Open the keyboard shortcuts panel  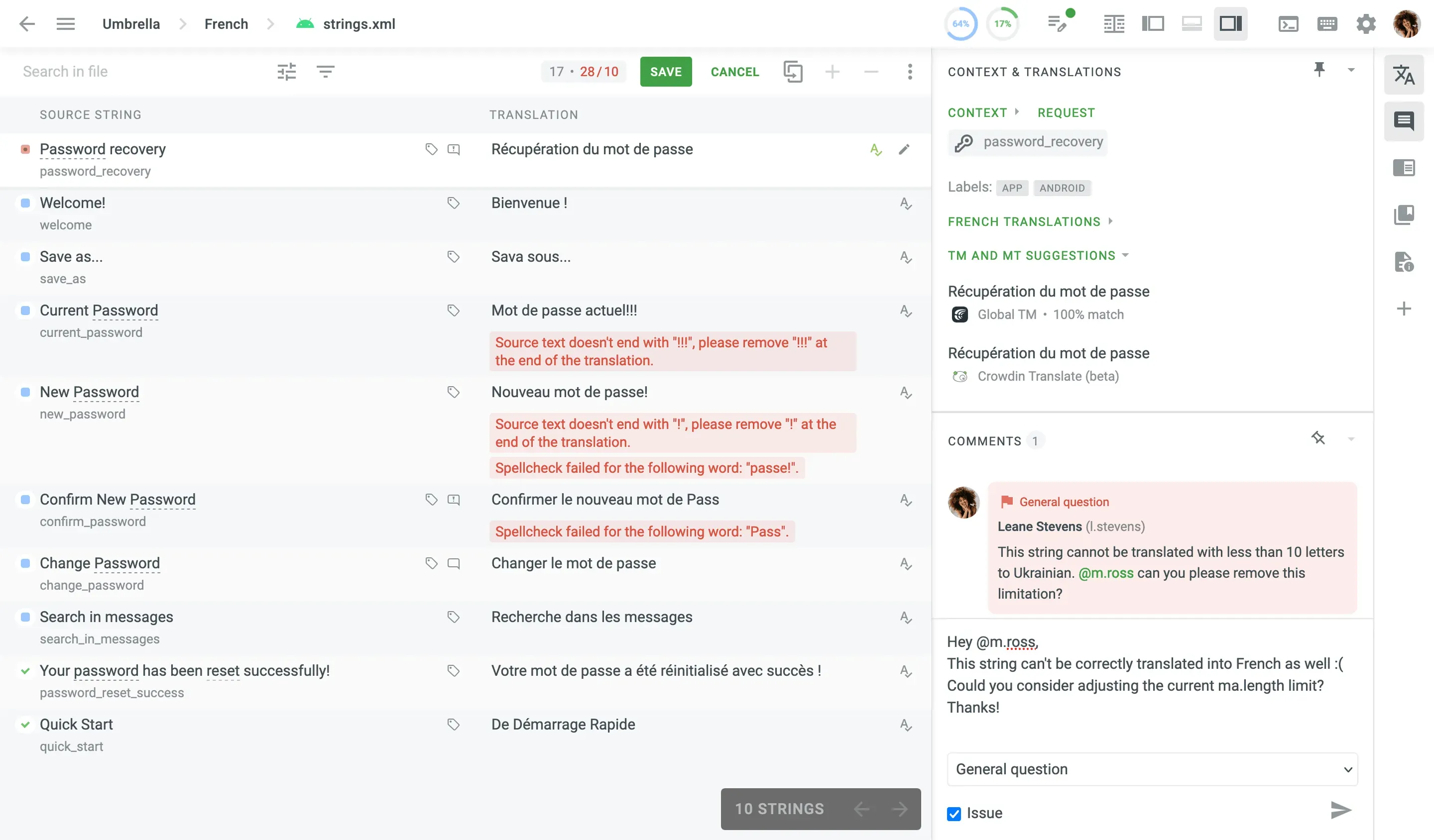pyautogui.click(x=1327, y=23)
